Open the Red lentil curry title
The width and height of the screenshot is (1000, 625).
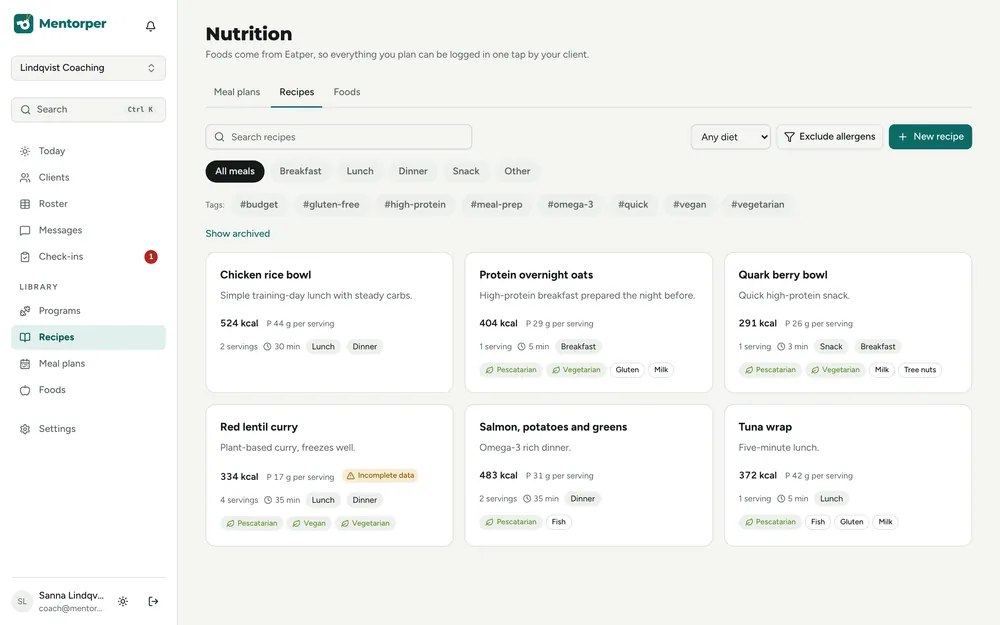pyautogui.click(x=259, y=427)
